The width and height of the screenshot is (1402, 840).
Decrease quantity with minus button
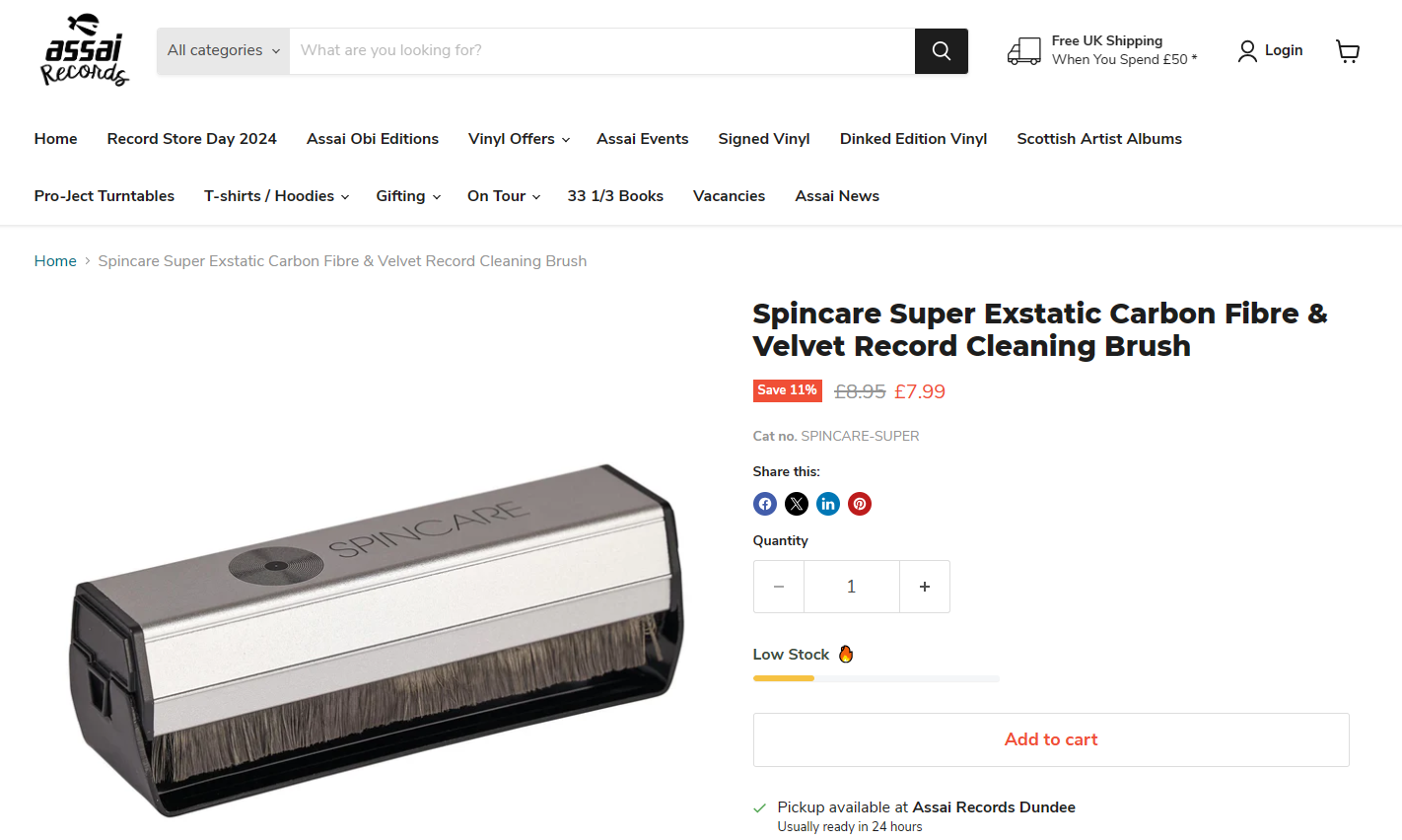(x=779, y=587)
